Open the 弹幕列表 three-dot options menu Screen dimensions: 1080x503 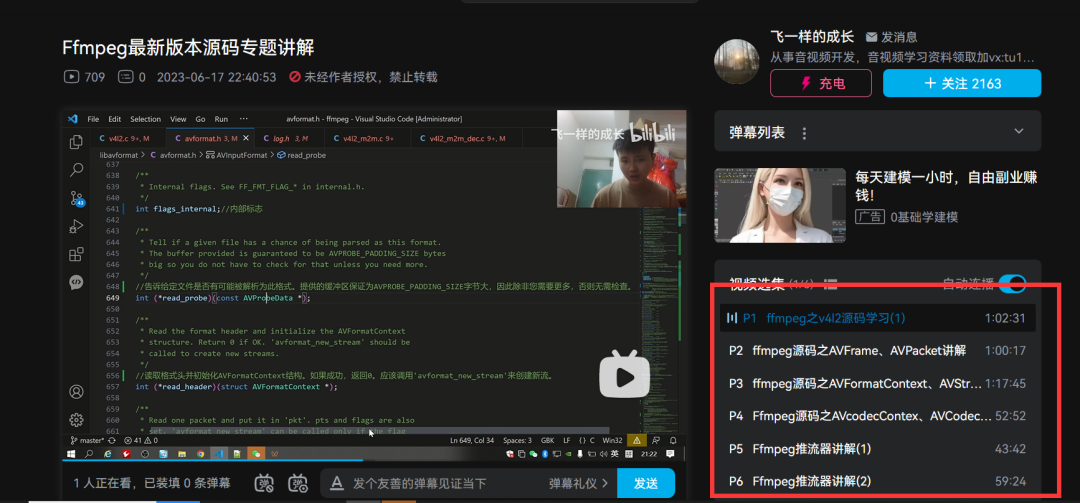pyautogui.click(x=804, y=133)
